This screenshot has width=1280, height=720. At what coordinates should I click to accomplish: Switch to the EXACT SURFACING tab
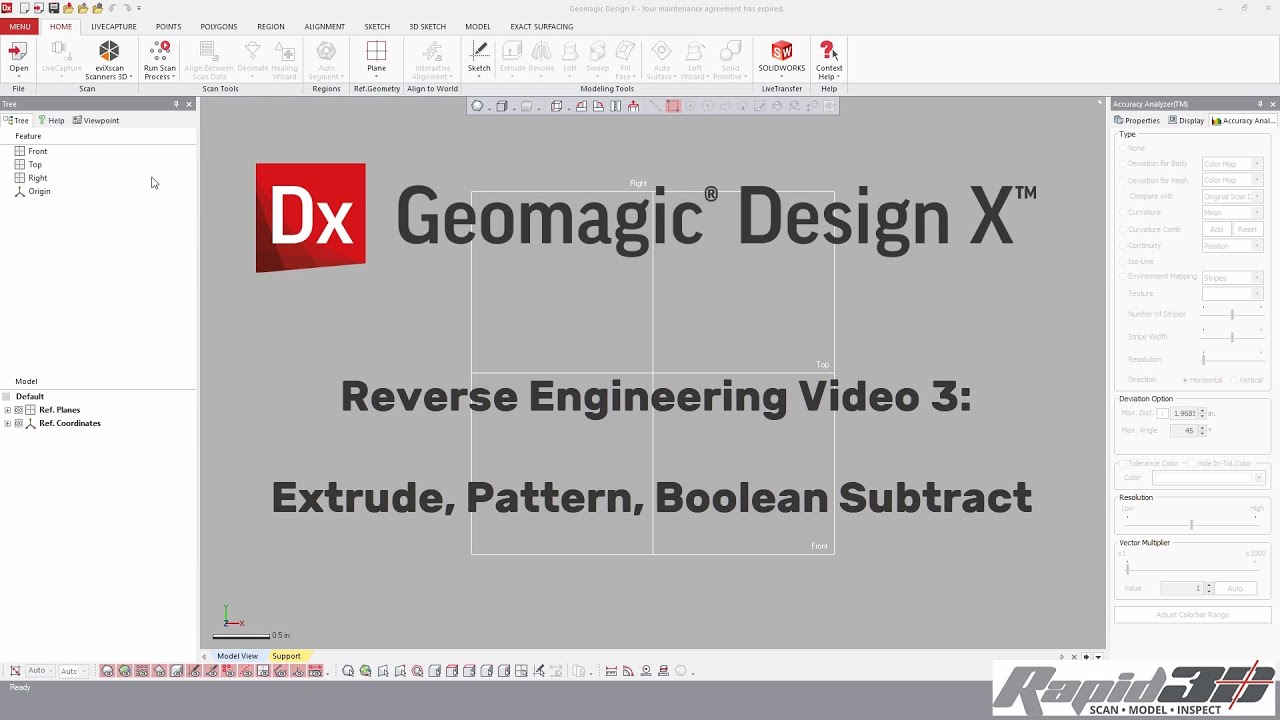541,27
